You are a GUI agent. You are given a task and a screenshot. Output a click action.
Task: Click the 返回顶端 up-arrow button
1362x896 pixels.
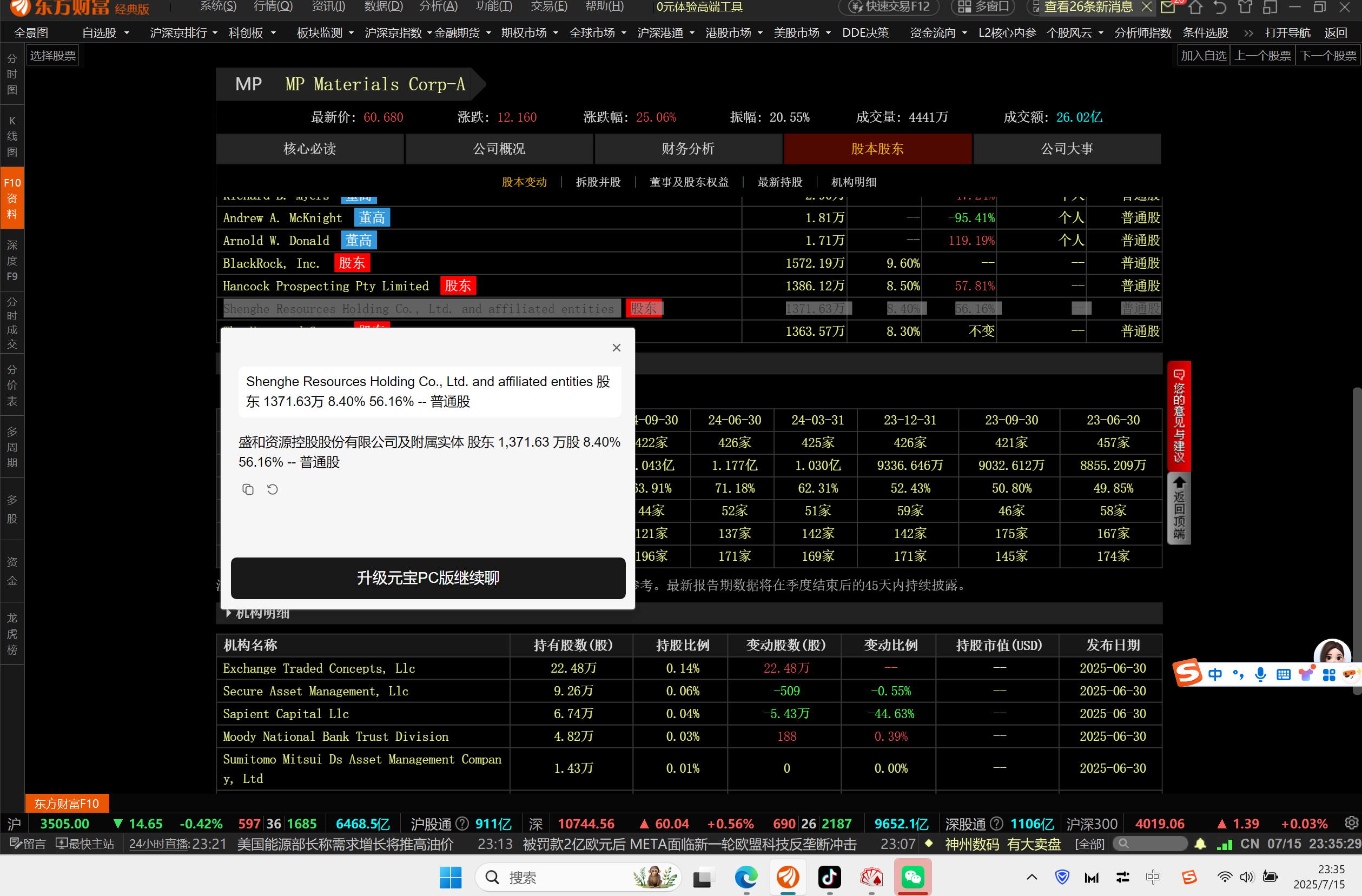point(1179,508)
